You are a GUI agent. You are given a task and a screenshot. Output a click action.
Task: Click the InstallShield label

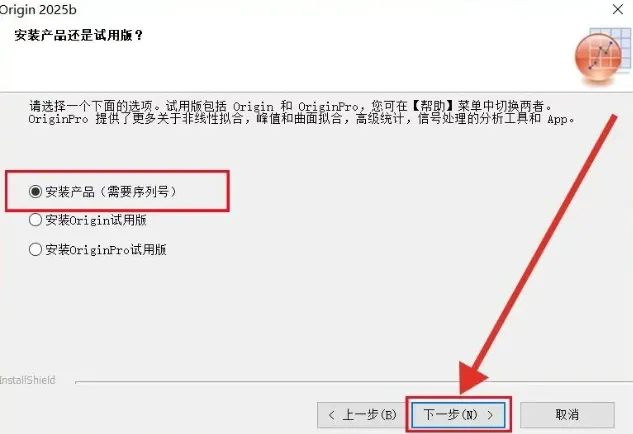[27, 380]
